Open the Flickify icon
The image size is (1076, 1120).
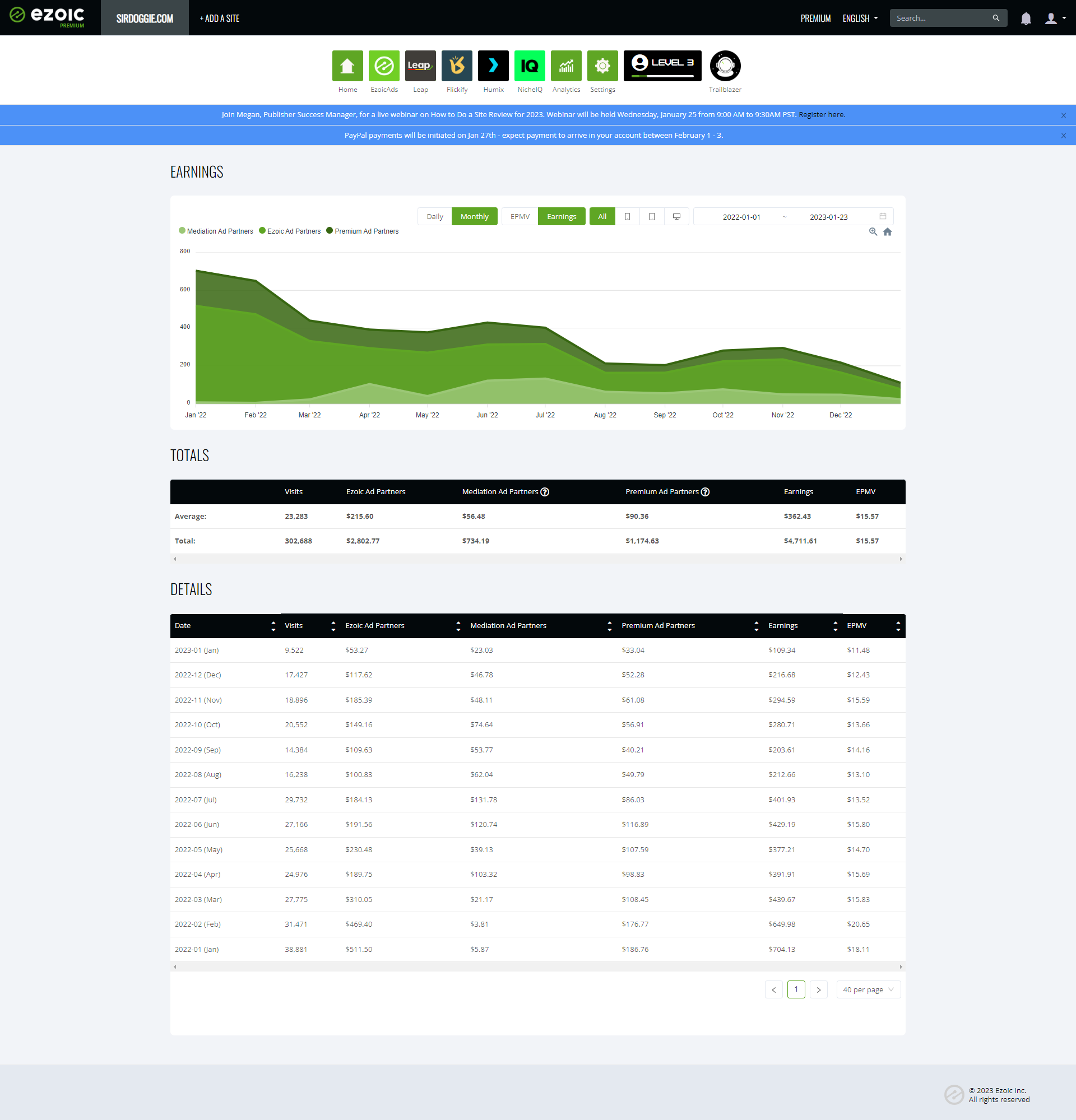click(x=457, y=66)
